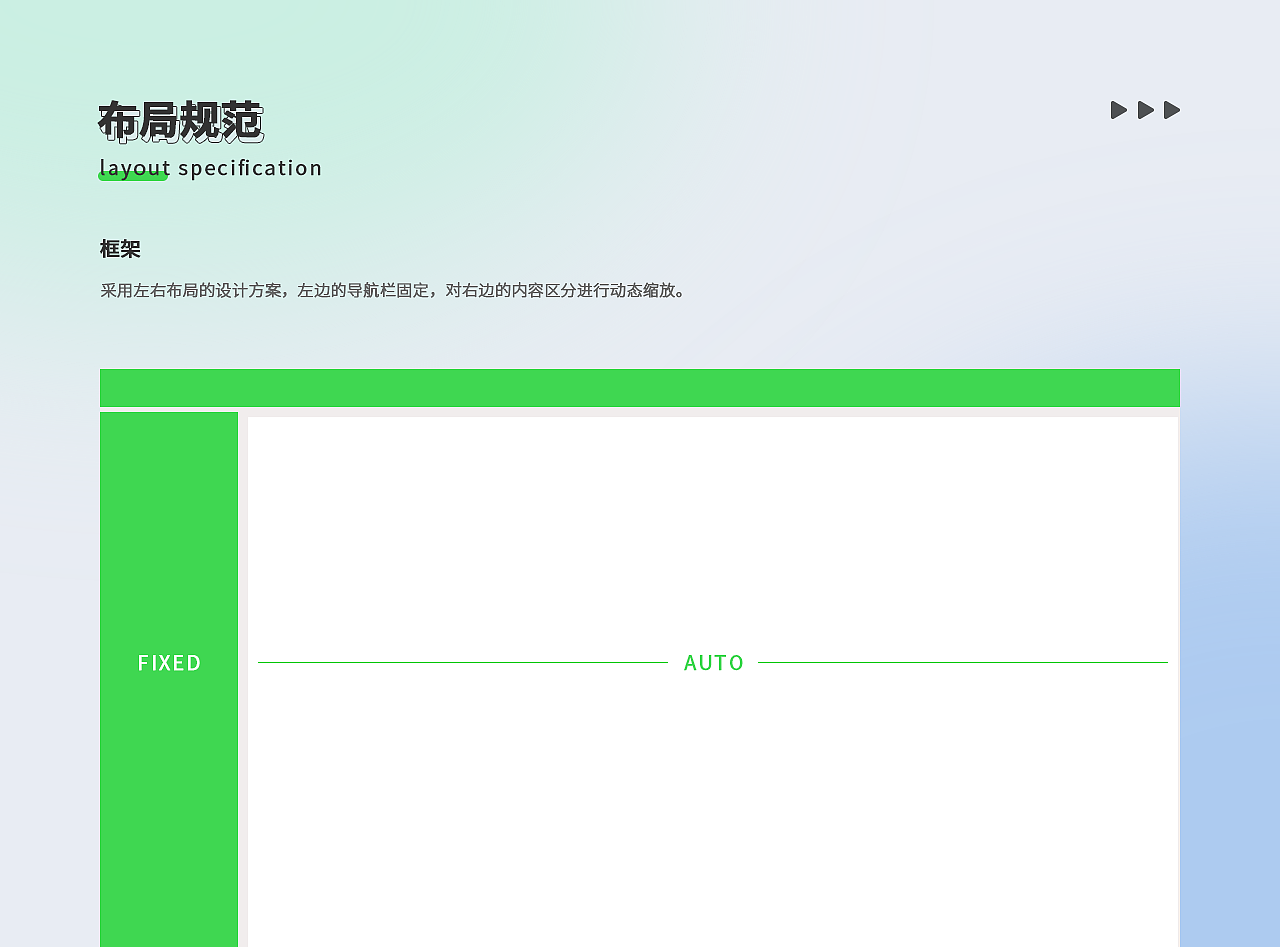This screenshot has width=1280, height=947.
Task: Click the description text about 左右布局
Action: point(392,290)
